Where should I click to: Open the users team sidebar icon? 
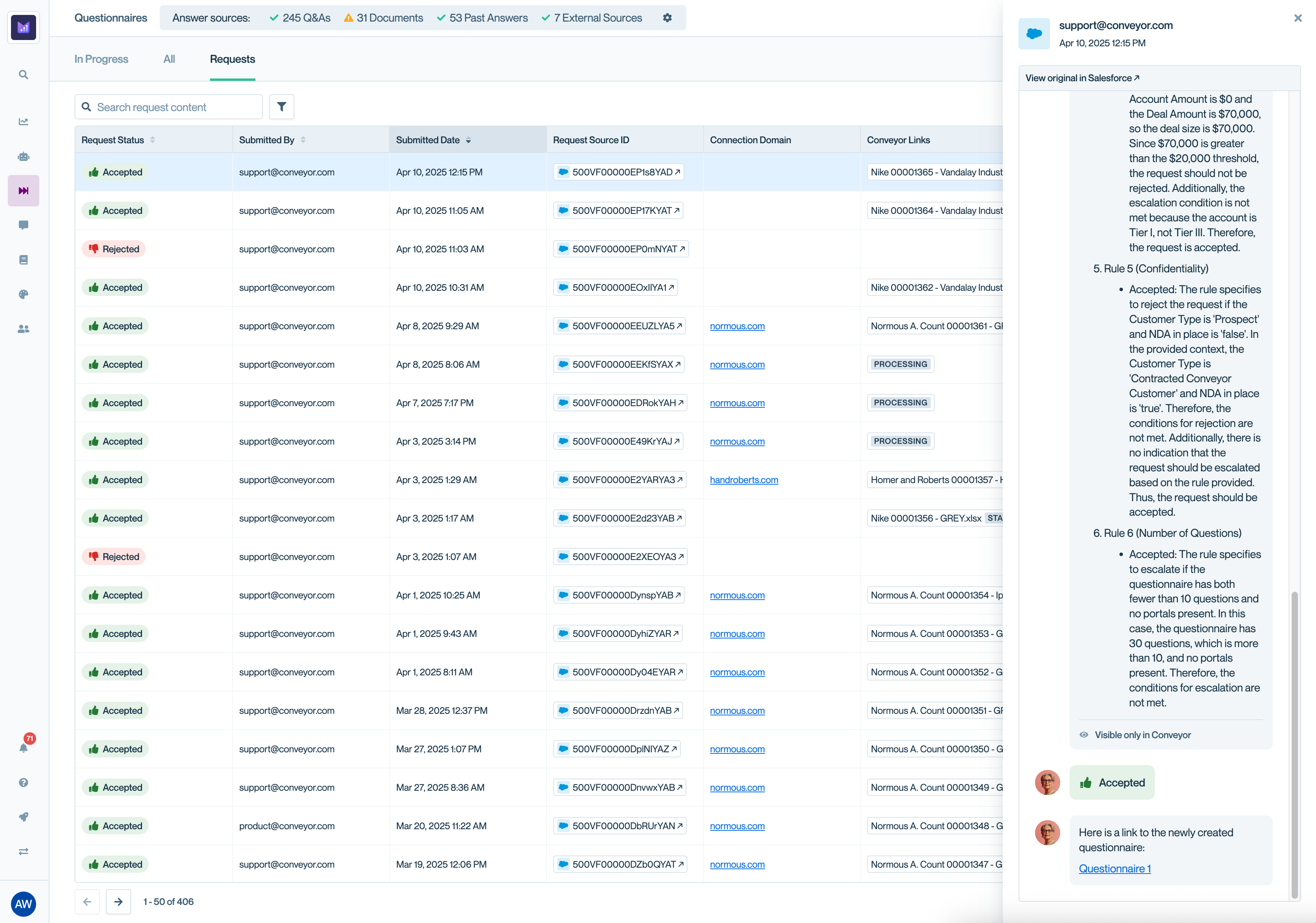(x=24, y=329)
